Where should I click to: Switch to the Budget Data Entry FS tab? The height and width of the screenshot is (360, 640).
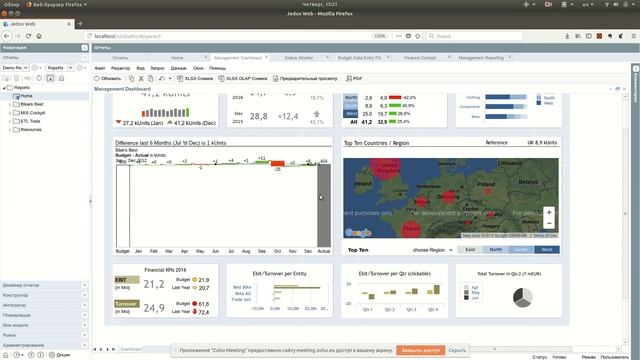(359, 58)
